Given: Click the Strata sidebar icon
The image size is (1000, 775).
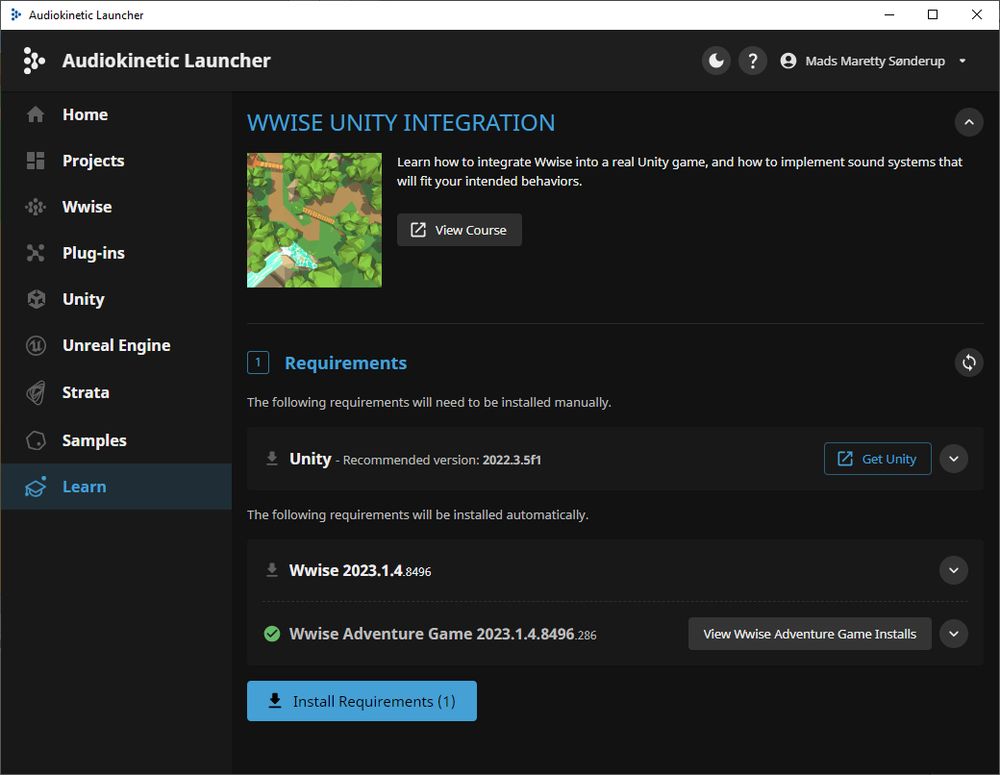Looking at the screenshot, I should 36,392.
